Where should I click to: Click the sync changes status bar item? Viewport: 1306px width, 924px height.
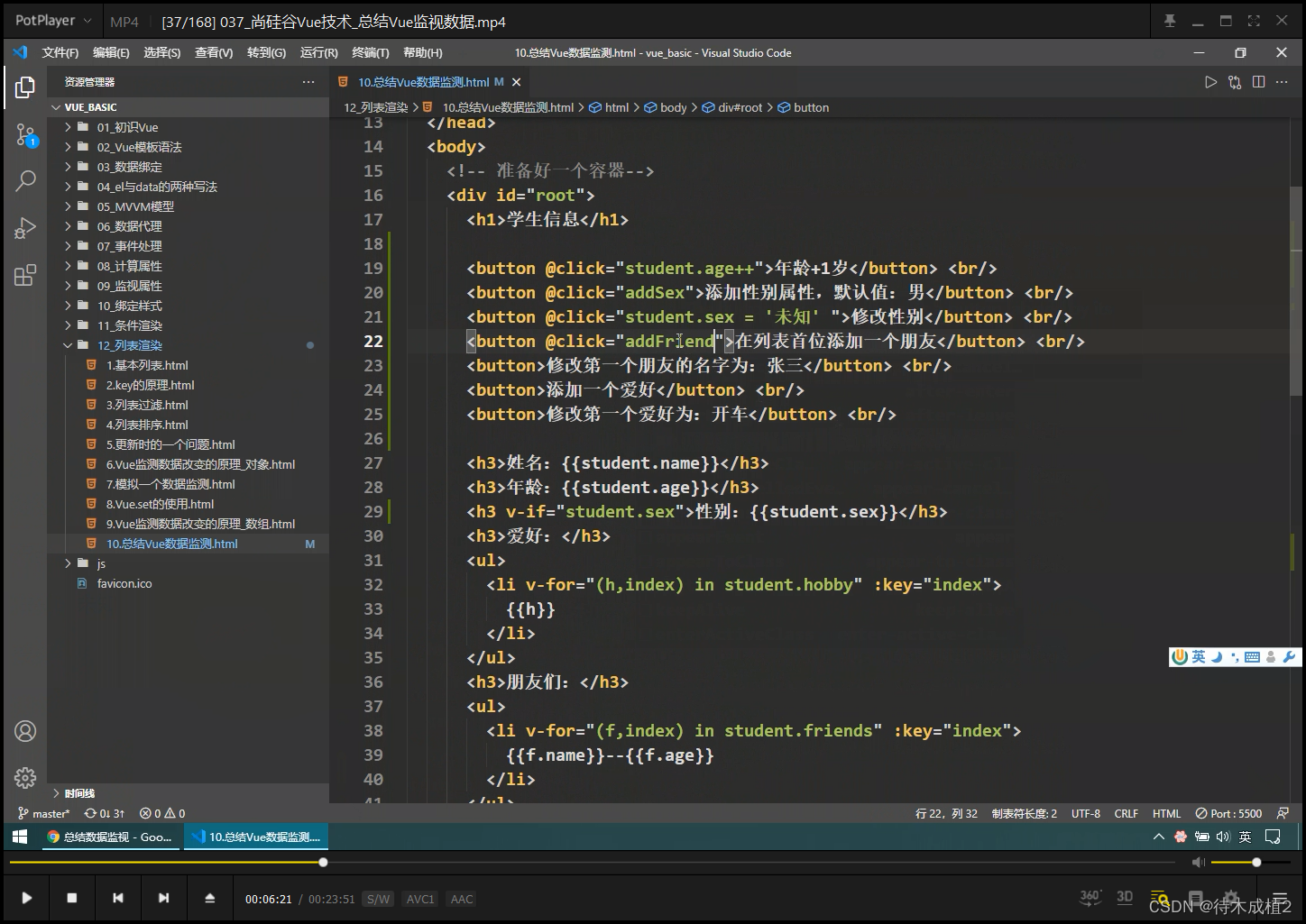[x=105, y=813]
